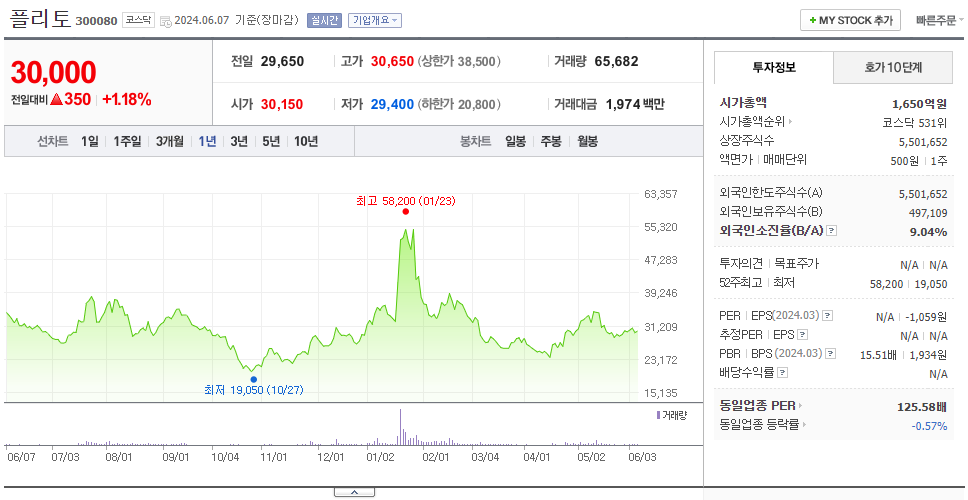Click 저가 value 29,400

[392, 104]
